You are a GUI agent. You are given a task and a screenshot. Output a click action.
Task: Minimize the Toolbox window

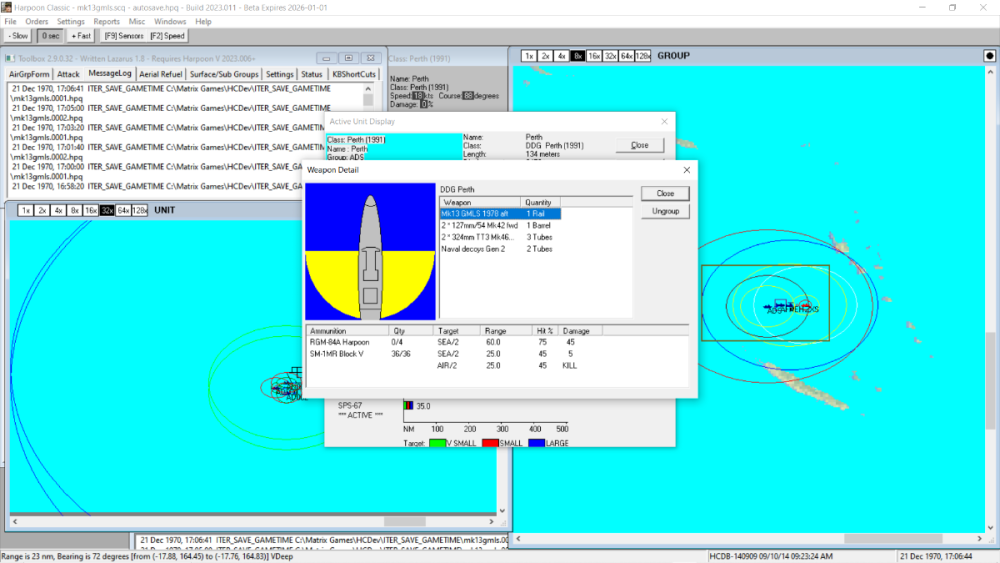326,58
